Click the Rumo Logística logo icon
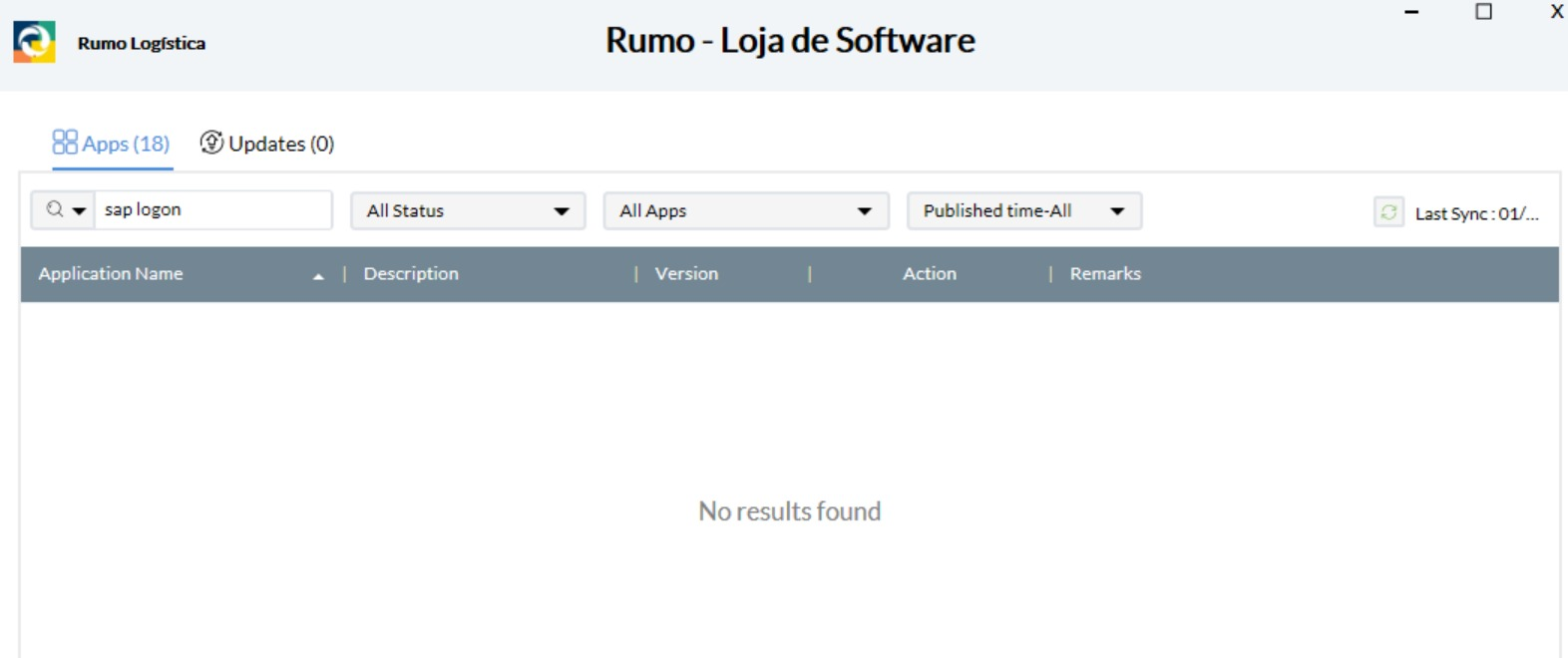Image resolution: width=1568 pixels, height=658 pixels. point(34,42)
